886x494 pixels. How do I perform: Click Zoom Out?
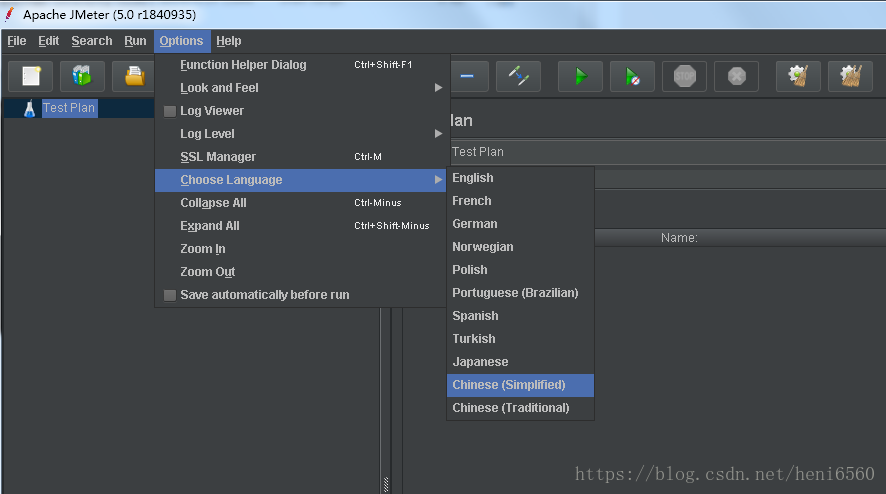click(301, 272)
